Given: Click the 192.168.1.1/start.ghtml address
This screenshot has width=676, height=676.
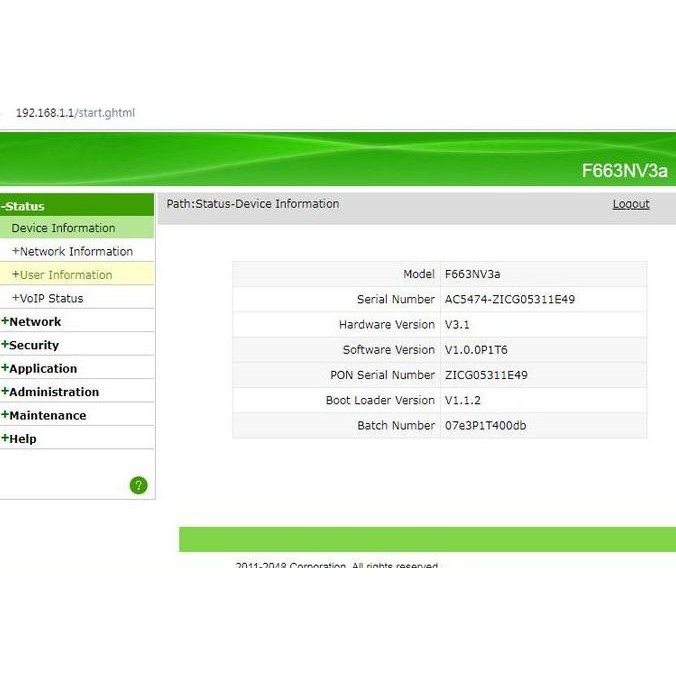Looking at the screenshot, I should point(75,113).
